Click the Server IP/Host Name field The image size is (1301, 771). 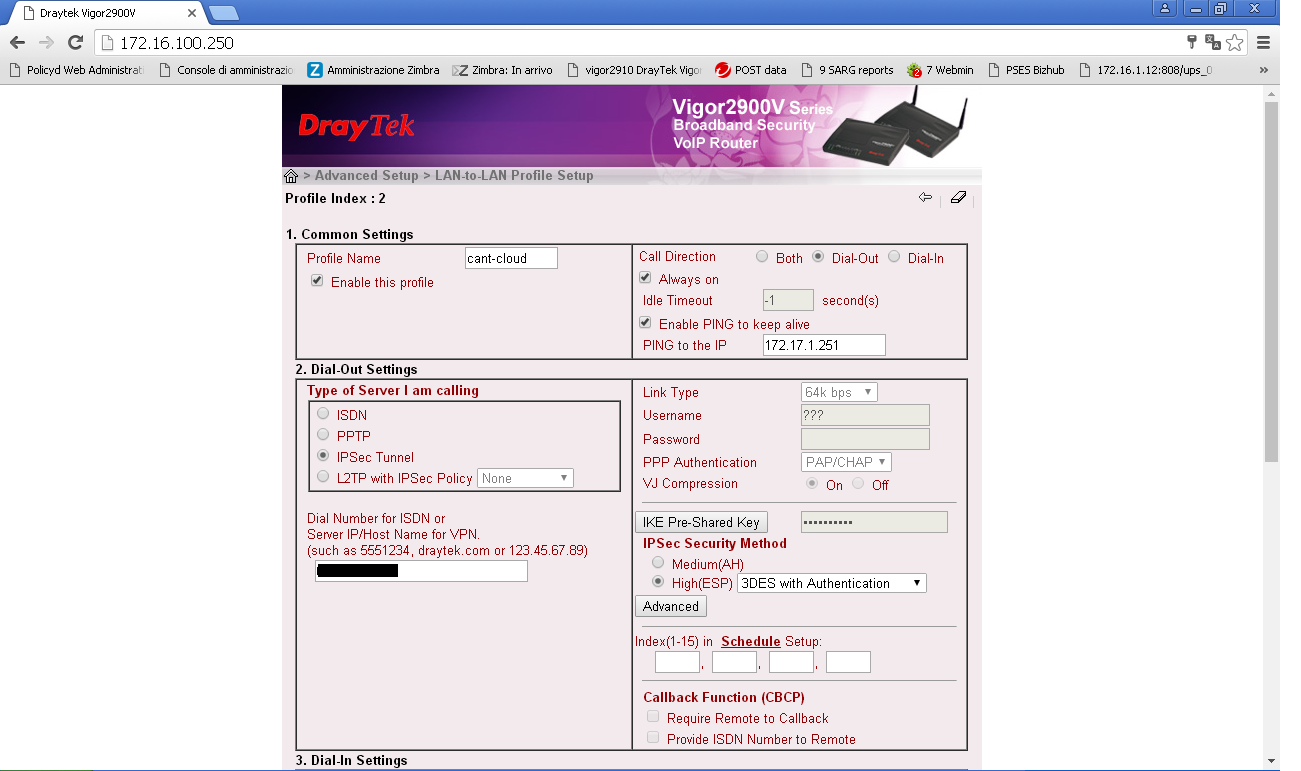(x=421, y=571)
